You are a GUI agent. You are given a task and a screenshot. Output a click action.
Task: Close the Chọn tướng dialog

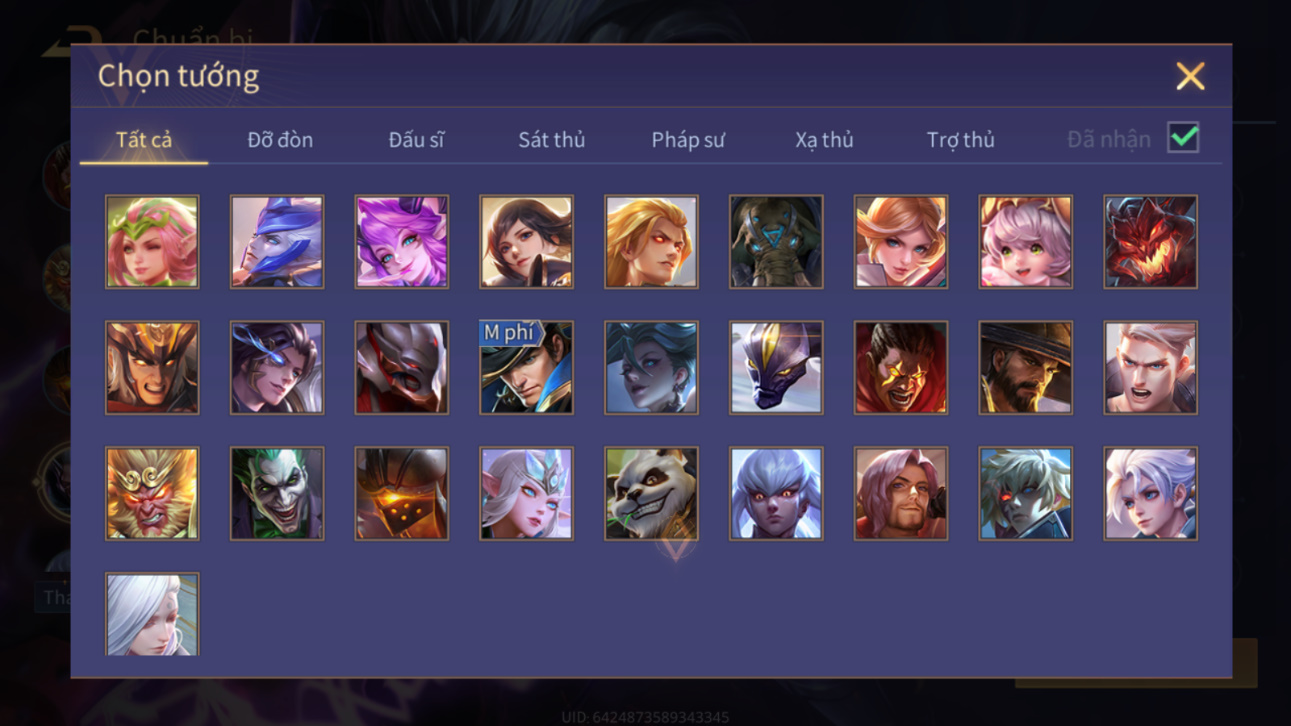pyautogui.click(x=1190, y=76)
